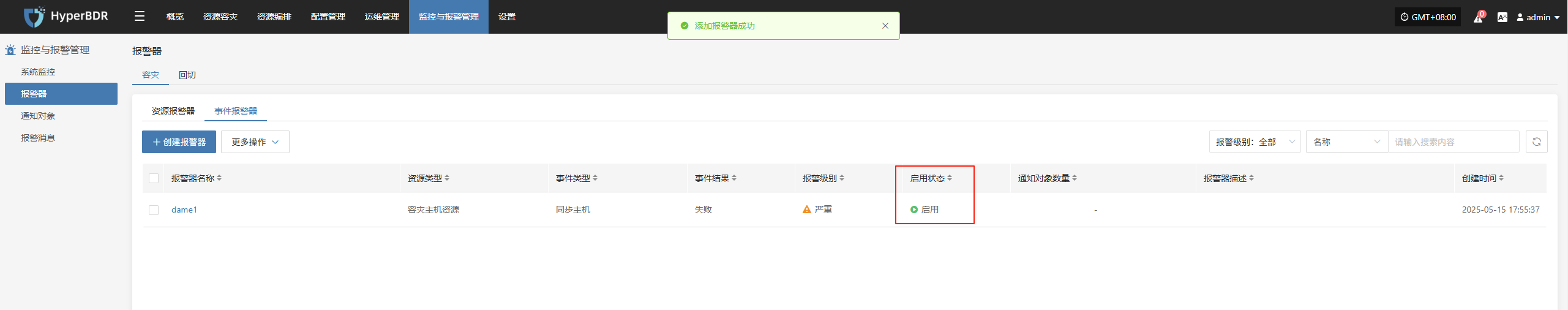The width and height of the screenshot is (1568, 310).
Task: Click the HyperBDR shield logo
Action: tap(34, 17)
